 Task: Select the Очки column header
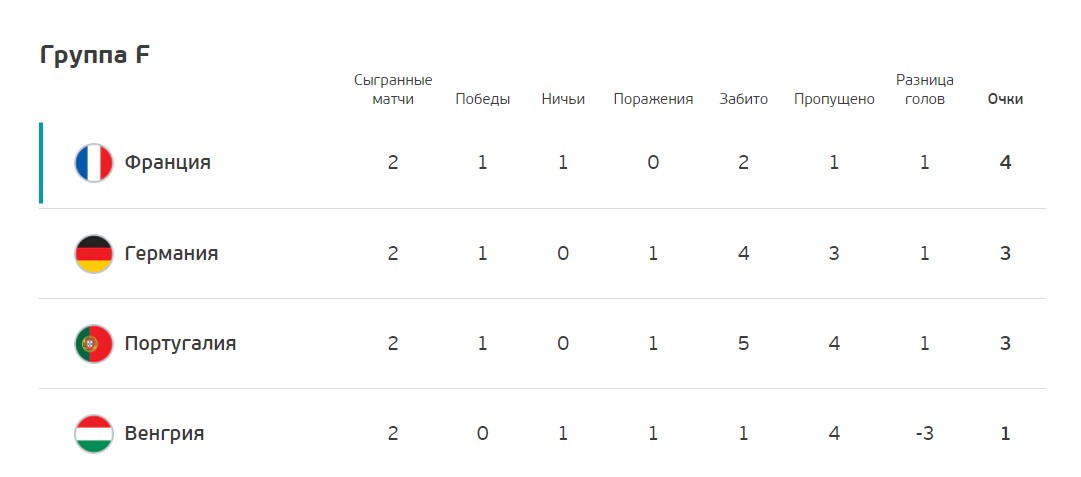click(1005, 99)
